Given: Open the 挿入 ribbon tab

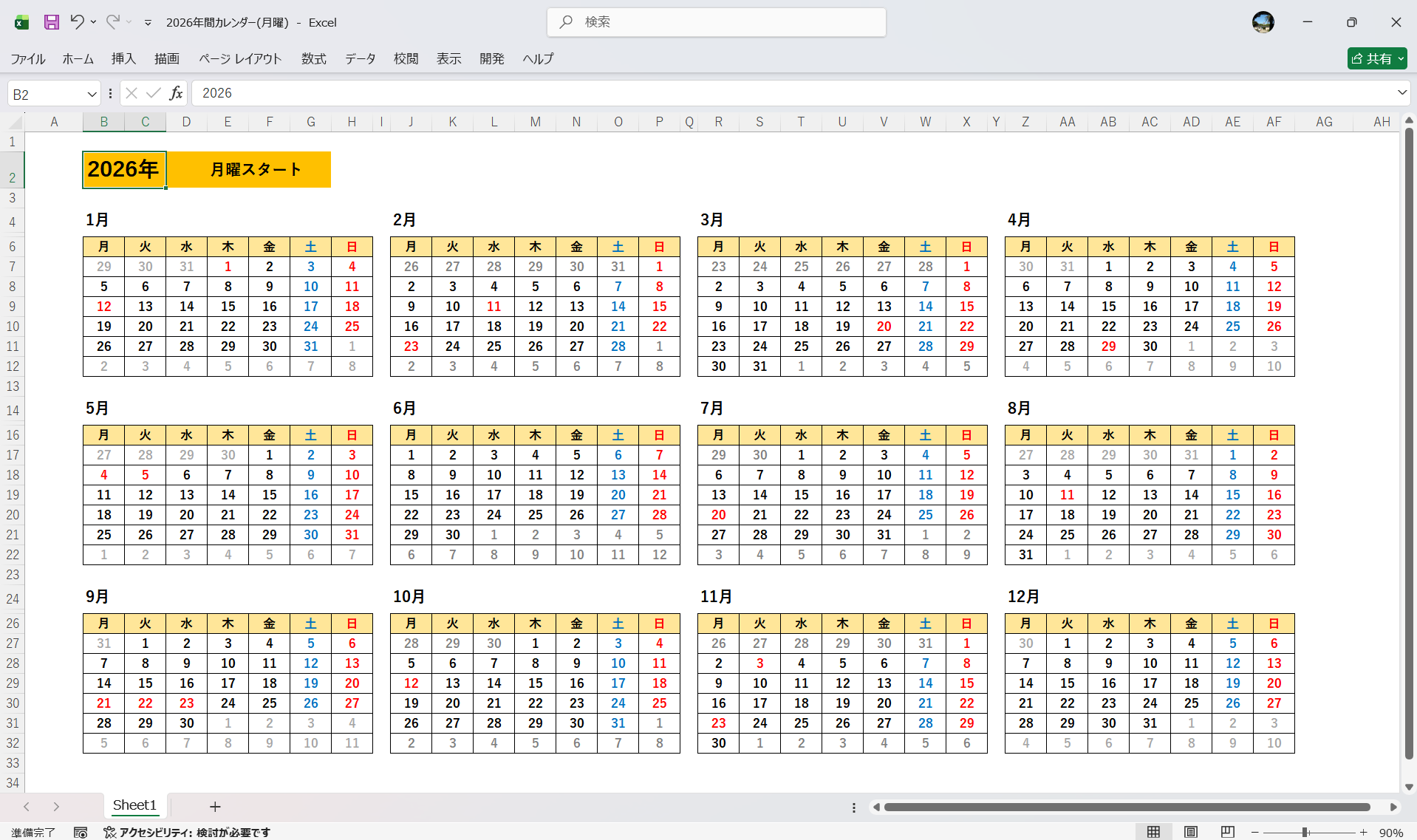Looking at the screenshot, I should click(x=123, y=58).
